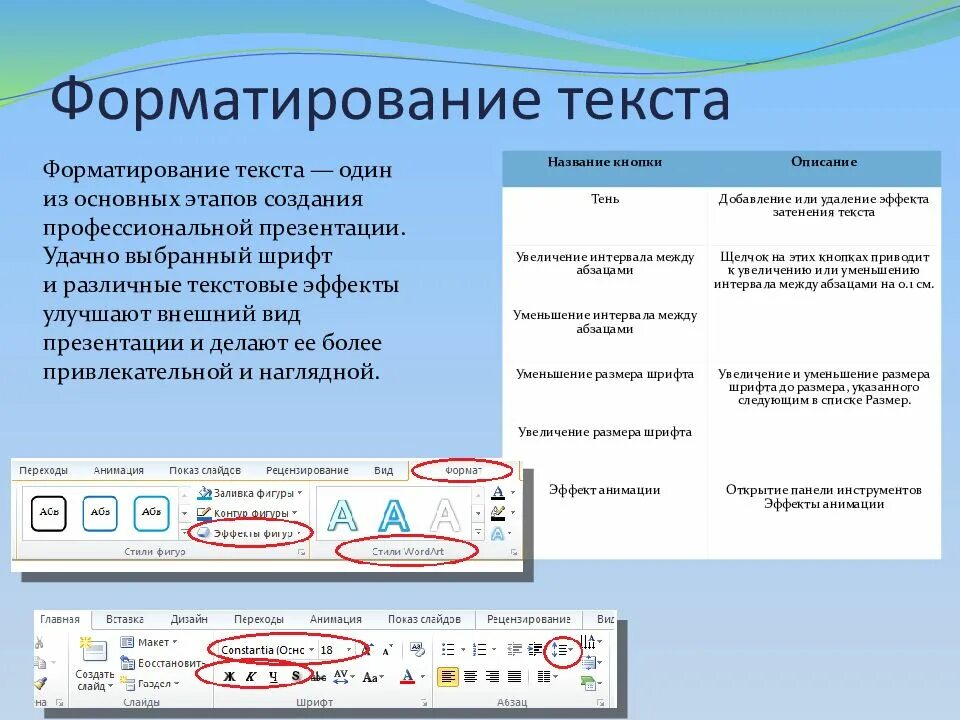The height and width of the screenshot is (720, 960).
Task: Click the bulleted list icon
Action: tap(448, 650)
